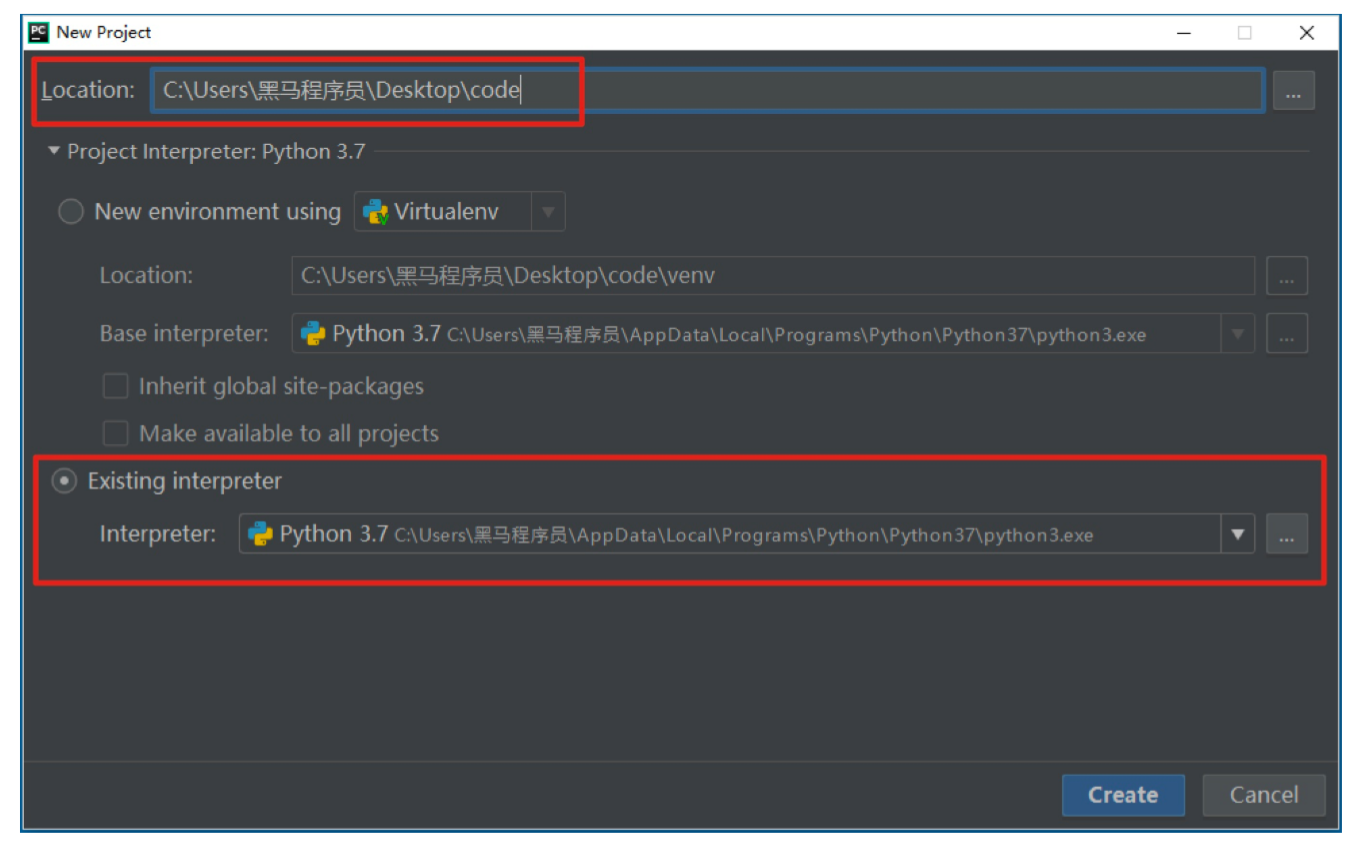Screen dimensions: 1355x841
Task: Click the "New Project" window title
Action: tap(104, 32)
